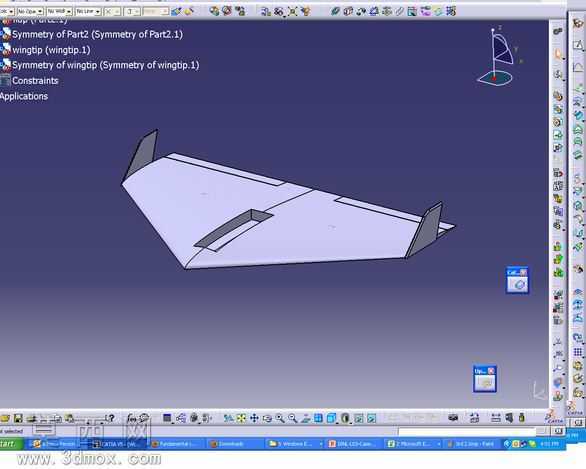
Task: Click the Save disk icon in bottom toolbar
Action: (x=18, y=419)
